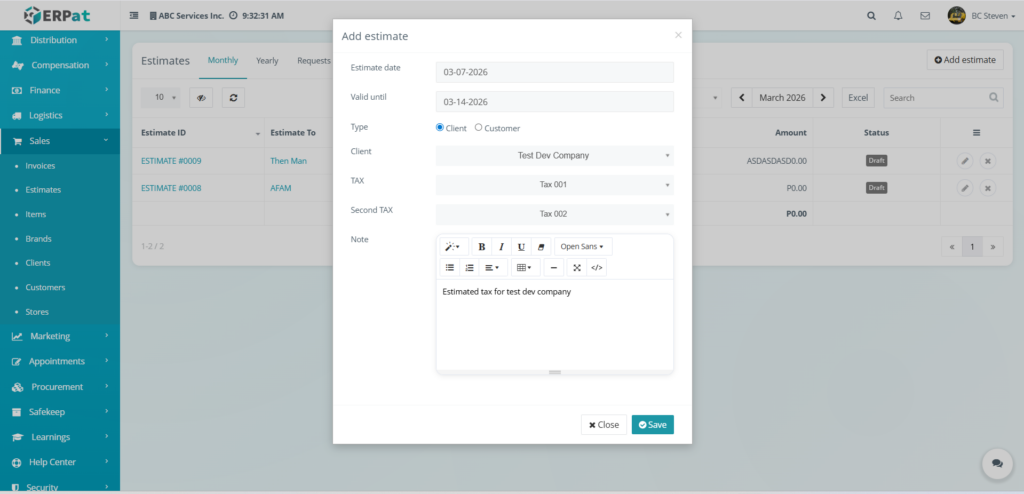Image resolution: width=1024 pixels, height=494 pixels.
Task: Insert an ordered numbered list
Action: point(469,268)
